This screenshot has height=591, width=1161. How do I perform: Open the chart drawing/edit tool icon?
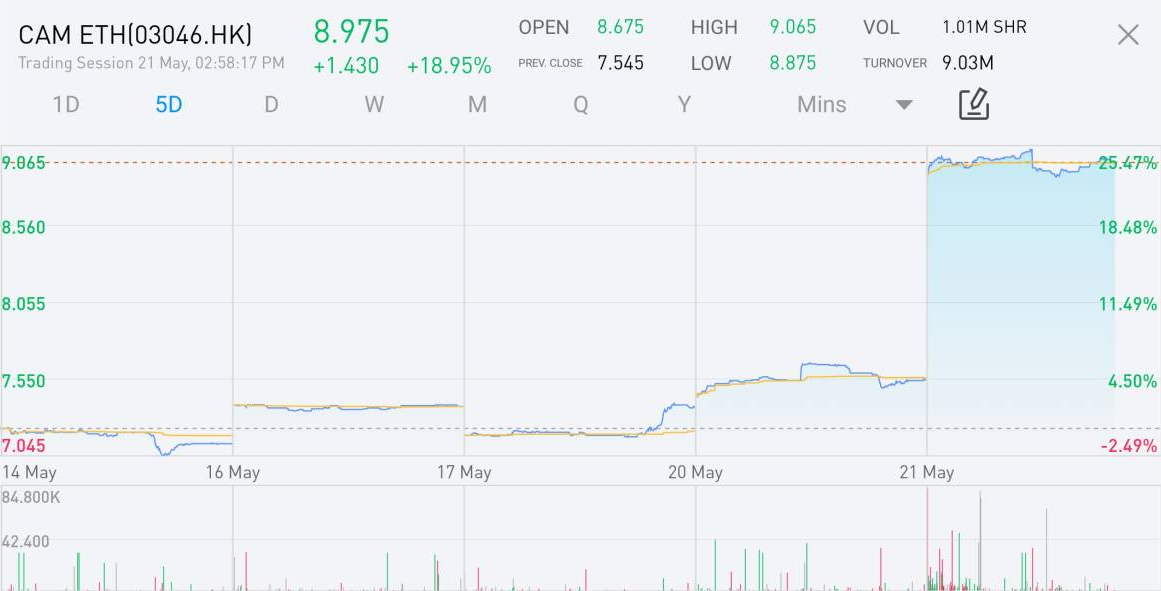tap(973, 104)
